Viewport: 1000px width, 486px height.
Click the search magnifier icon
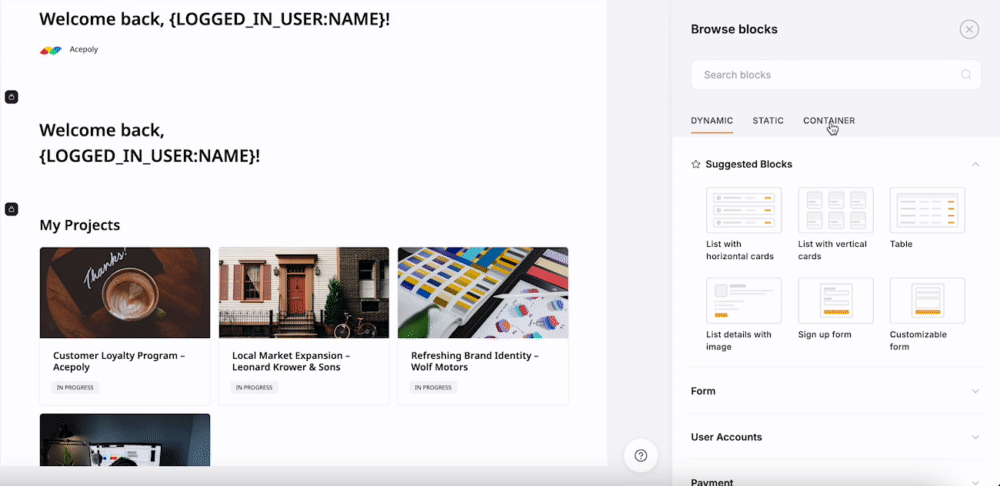pos(966,75)
